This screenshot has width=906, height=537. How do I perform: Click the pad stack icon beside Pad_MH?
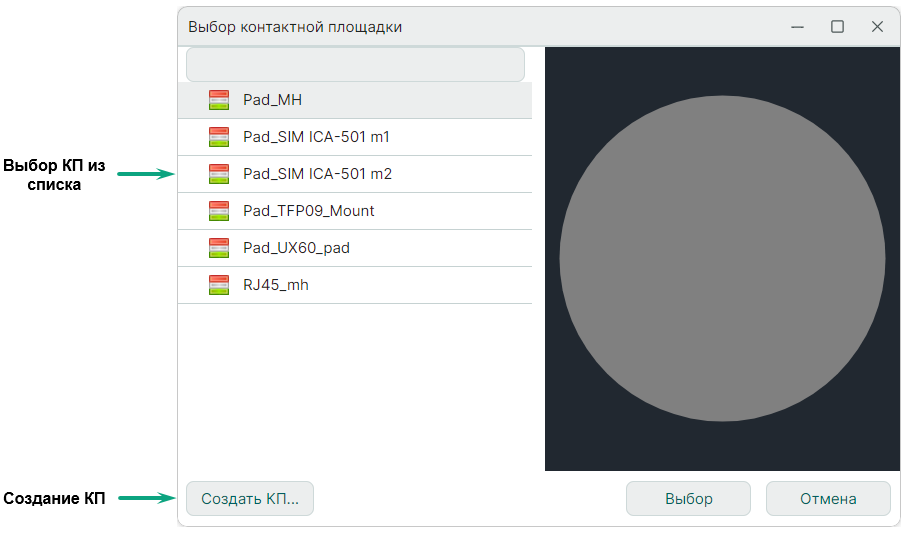(219, 100)
